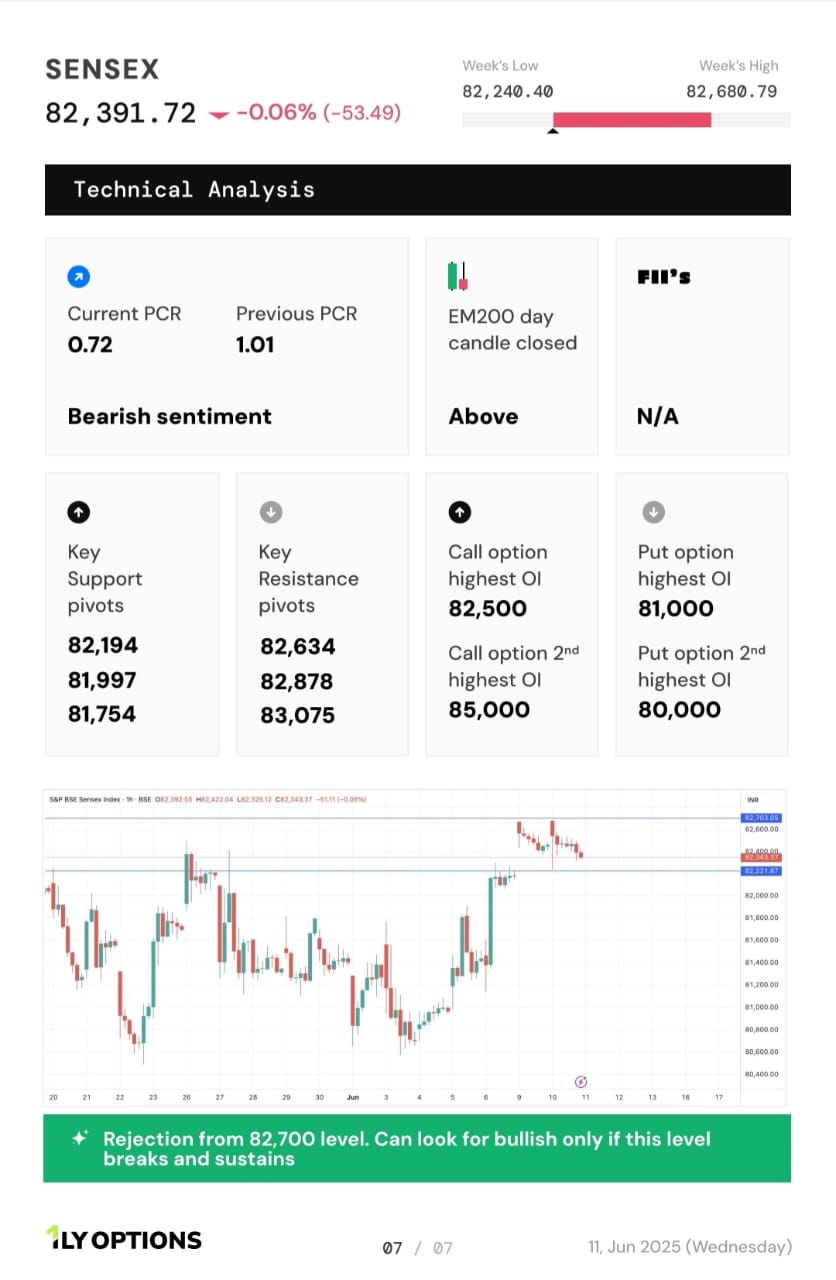The width and height of the screenshot is (836, 1280).
Task: Open the Bearish sentiment PCR card
Action: click(227, 347)
